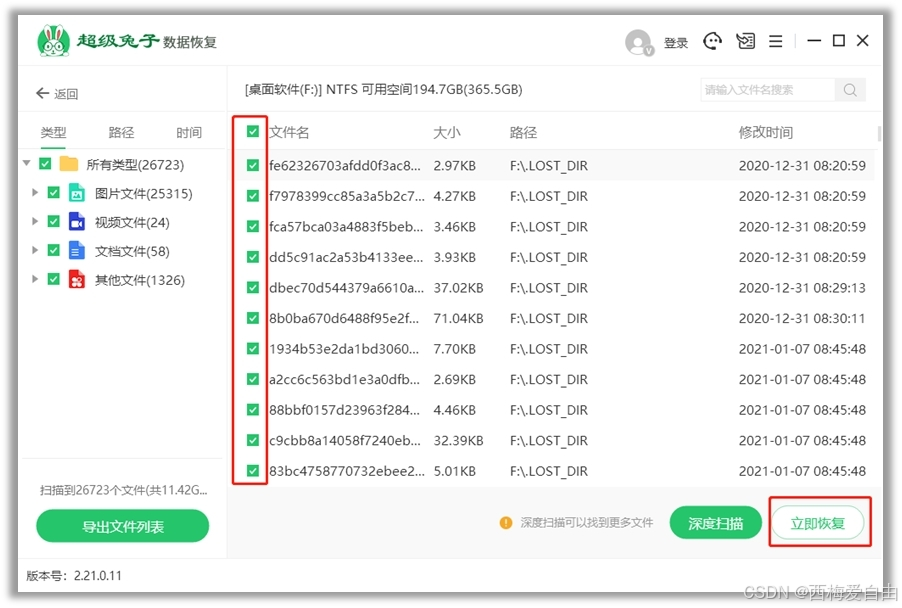This screenshot has height=608, width=902.
Task: Uncheck file dd5c91ac2a53b4133ee
Action: (x=253, y=257)
